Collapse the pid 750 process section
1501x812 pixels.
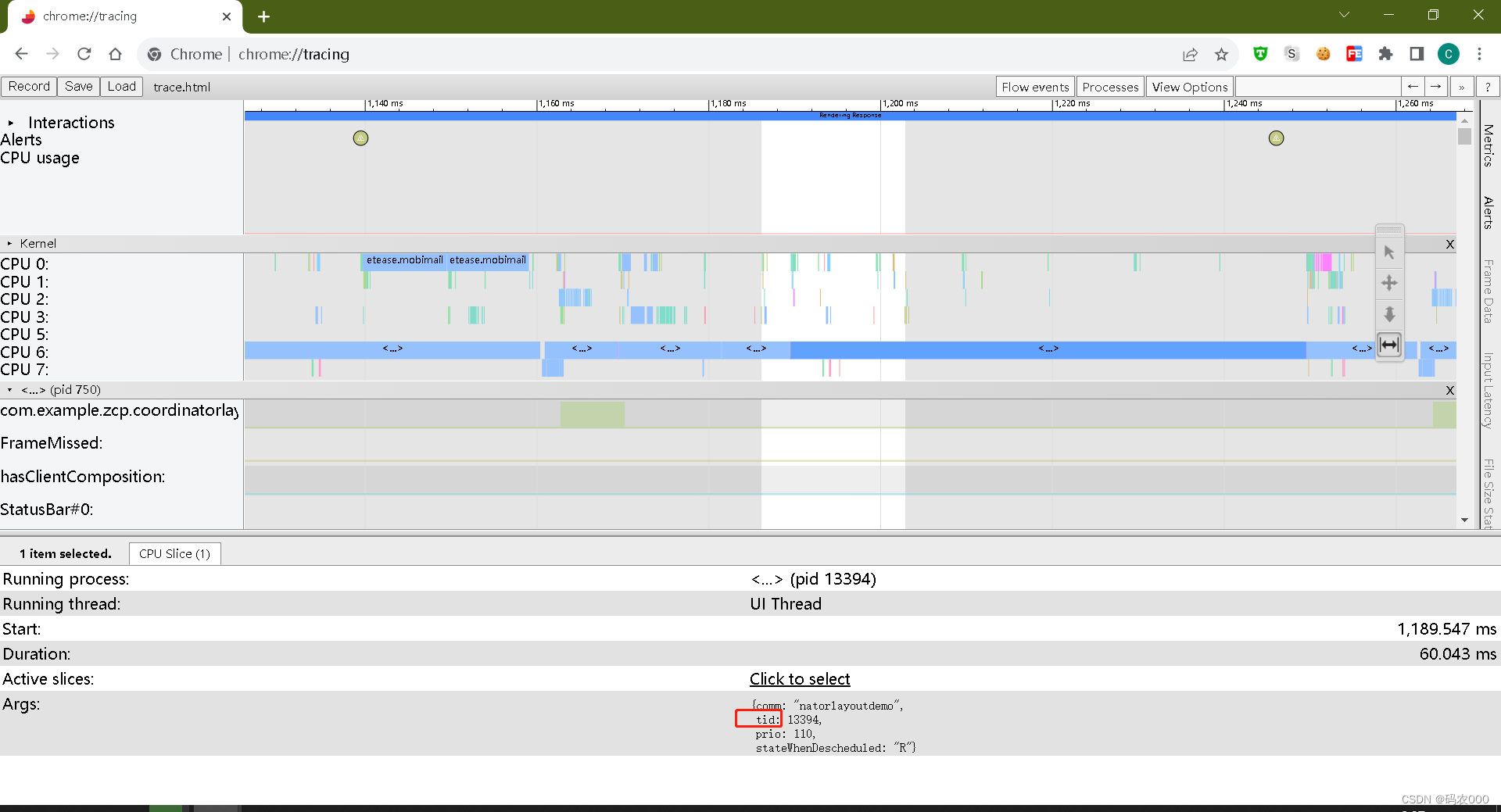coord(9,390)
